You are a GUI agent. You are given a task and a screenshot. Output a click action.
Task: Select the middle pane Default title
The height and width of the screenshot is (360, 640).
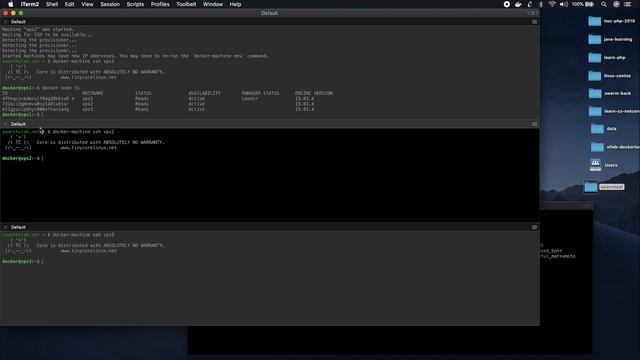[18, 124]
